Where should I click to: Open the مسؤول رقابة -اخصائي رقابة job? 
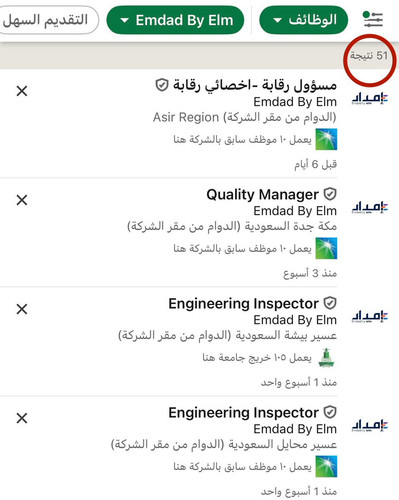pos(255,86)
